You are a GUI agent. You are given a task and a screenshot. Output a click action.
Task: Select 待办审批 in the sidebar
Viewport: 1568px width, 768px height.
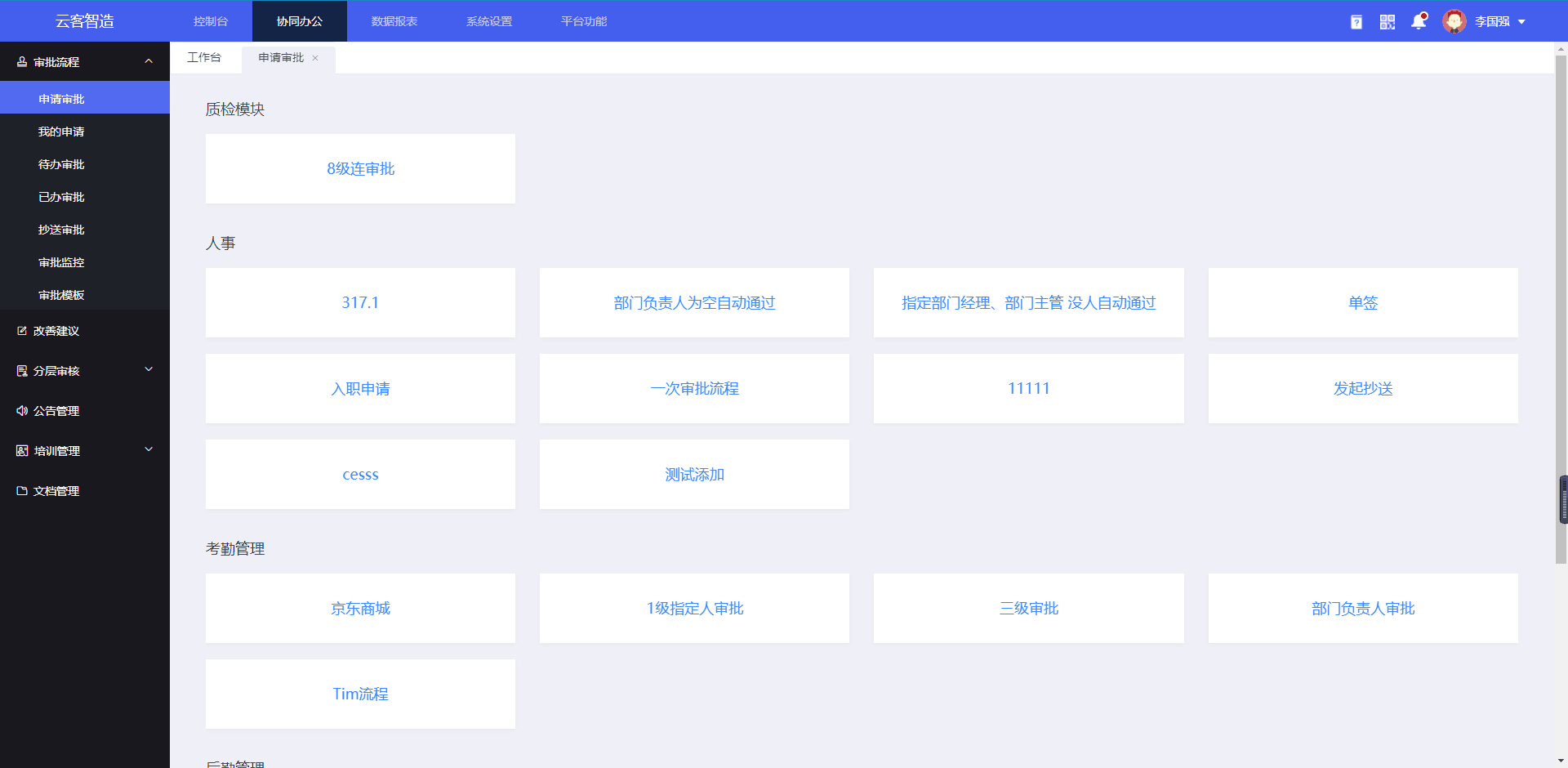click(61, 164)
